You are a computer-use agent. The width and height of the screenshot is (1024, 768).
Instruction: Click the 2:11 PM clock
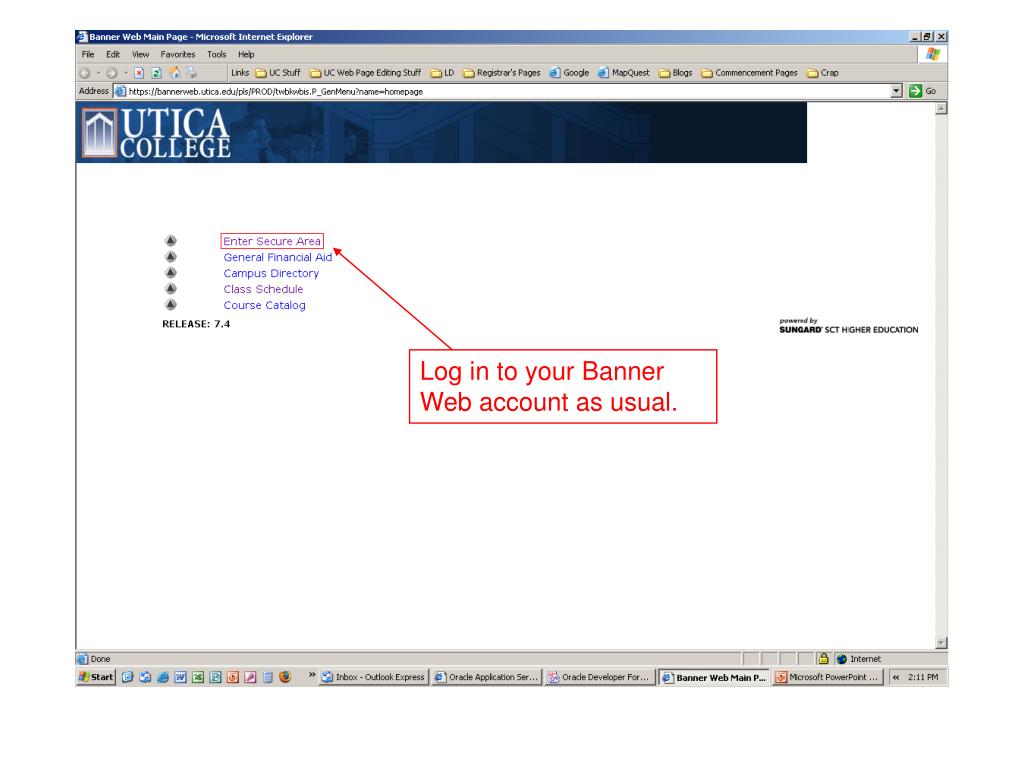[x=923, y=677]
